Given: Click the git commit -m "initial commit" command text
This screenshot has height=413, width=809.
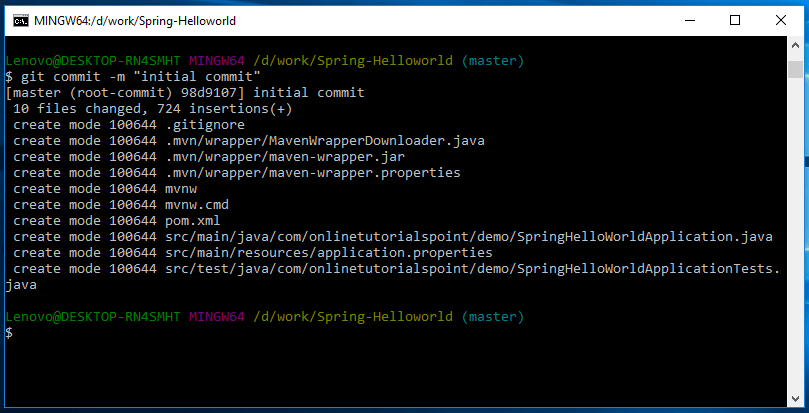Looking at the screenshot, I should 139,77.
